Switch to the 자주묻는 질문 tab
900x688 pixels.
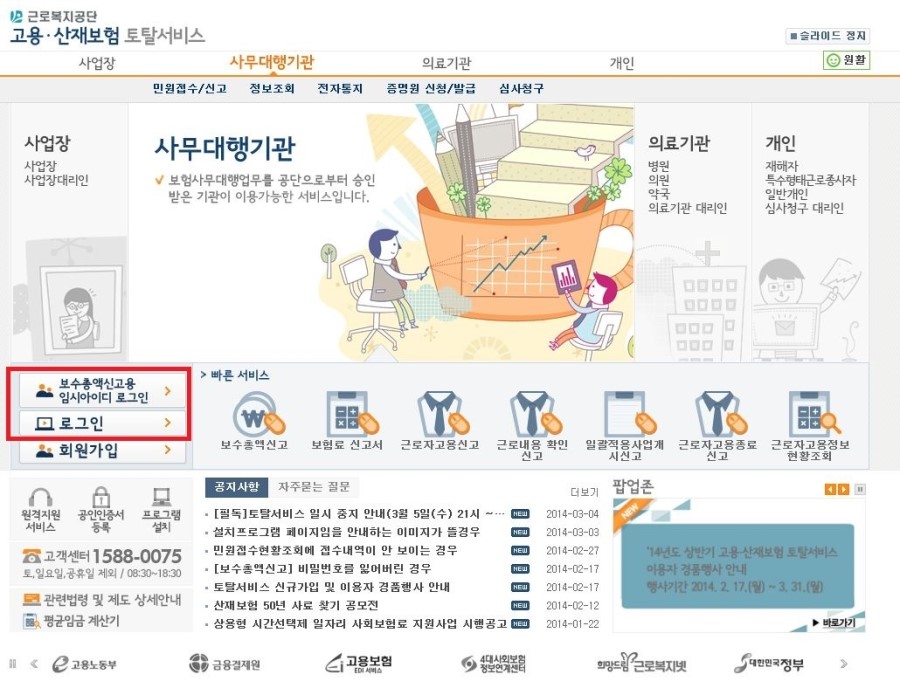(313, 487)
